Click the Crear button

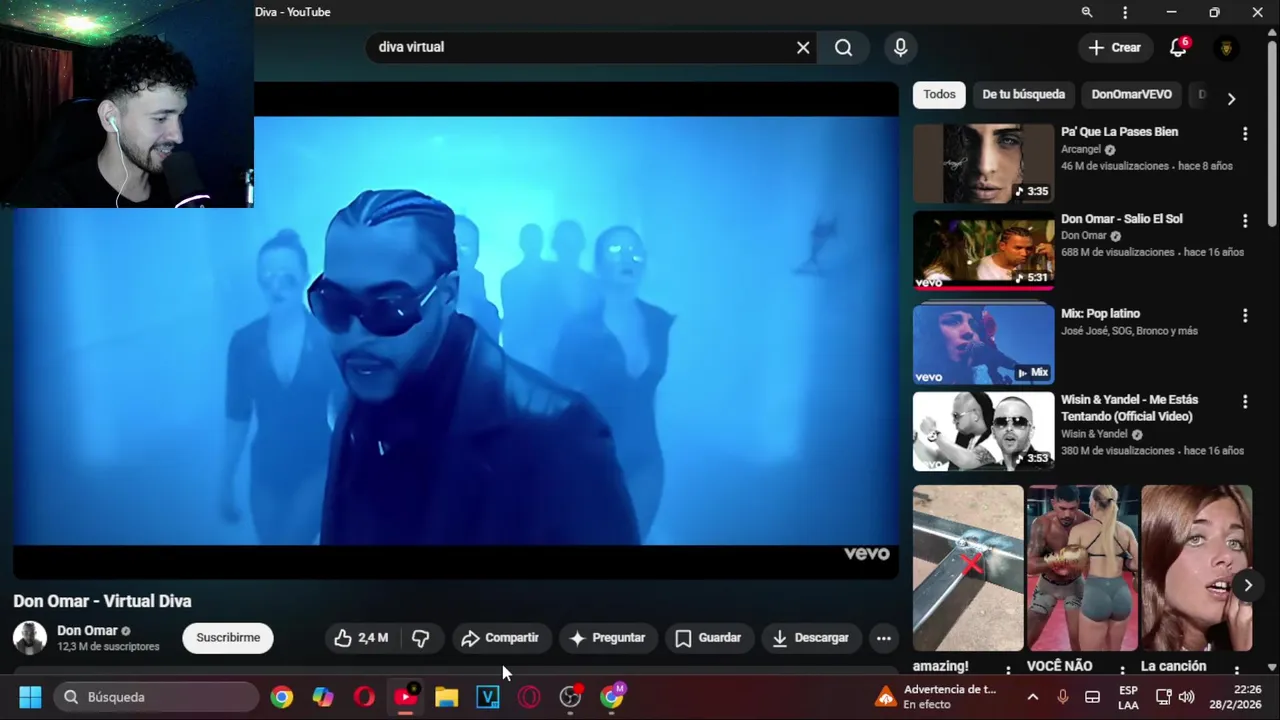[x=1114, y=47]
